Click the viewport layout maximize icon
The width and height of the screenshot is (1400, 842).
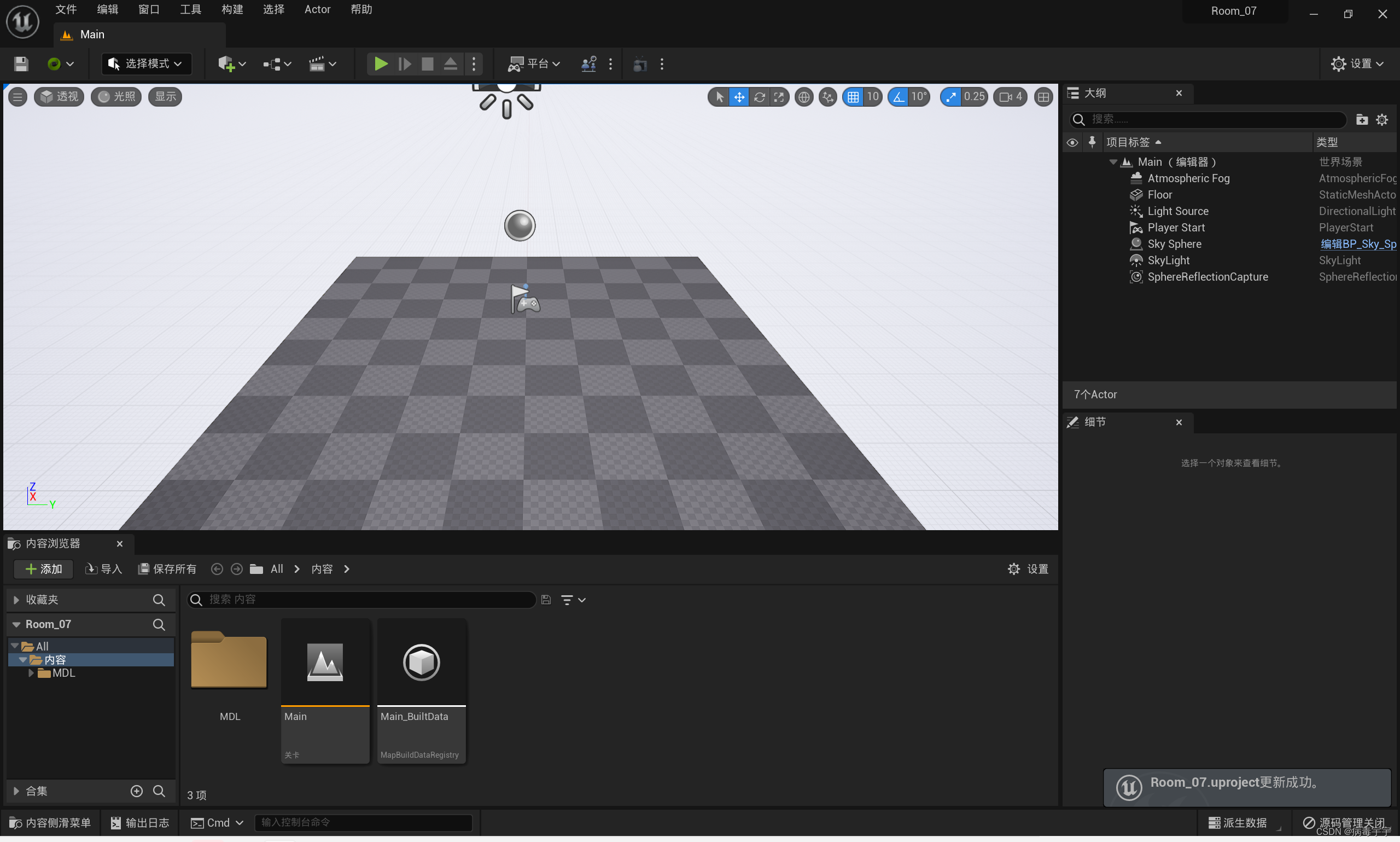point(1043,97)
